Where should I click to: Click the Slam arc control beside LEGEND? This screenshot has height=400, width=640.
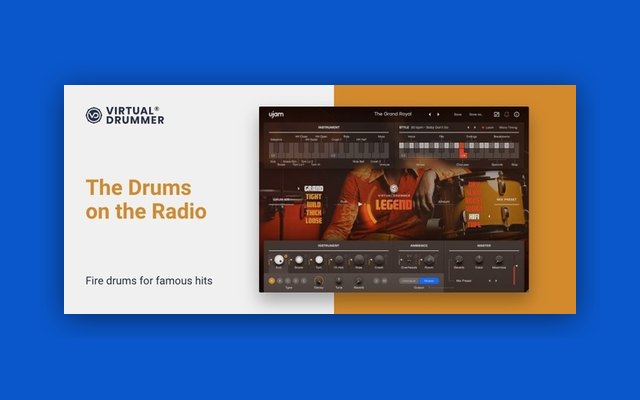pyautogui.click(x=371, y=206)
